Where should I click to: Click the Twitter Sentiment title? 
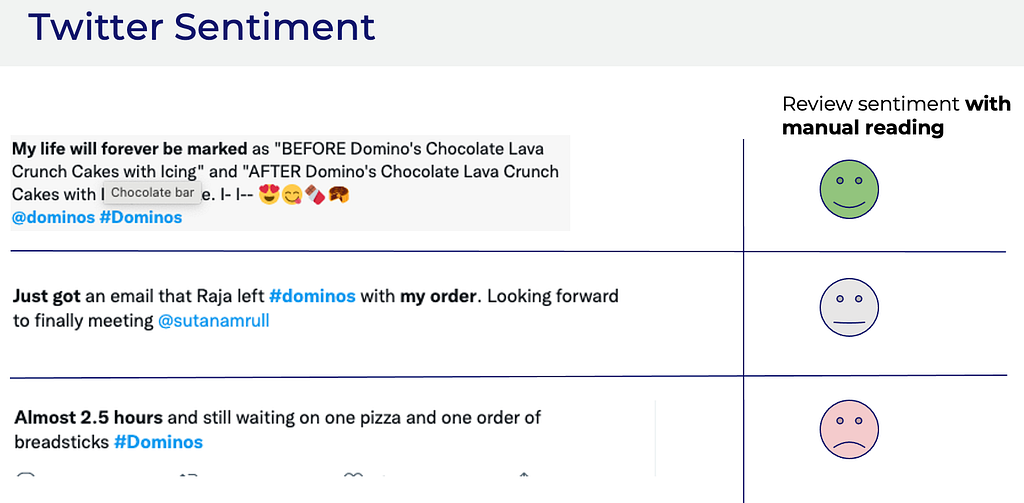pos(202,27)
